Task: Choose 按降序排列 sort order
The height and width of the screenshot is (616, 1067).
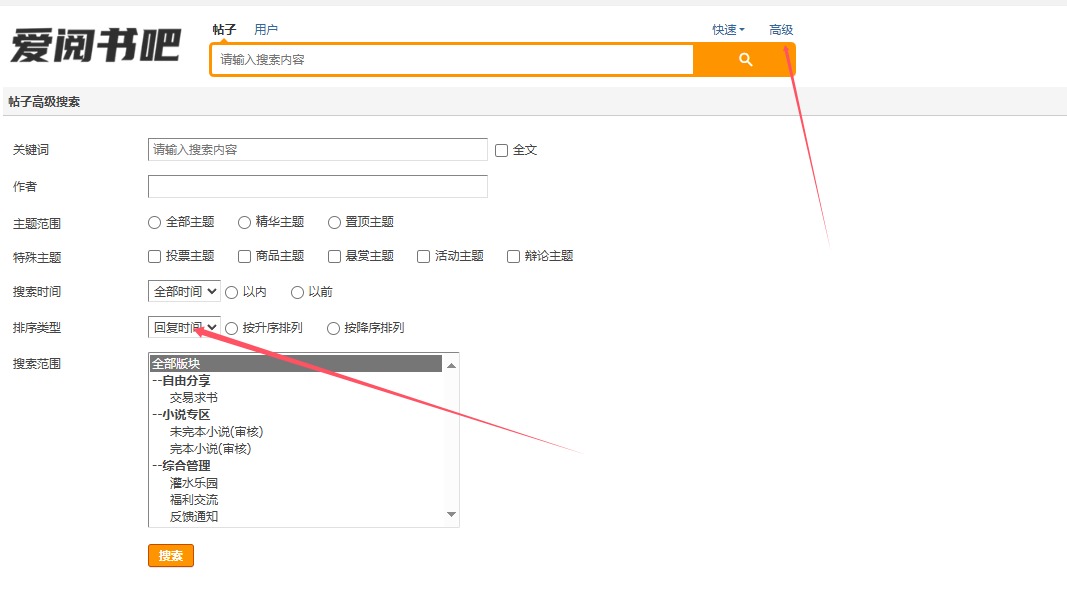Action: click(334, 328)
